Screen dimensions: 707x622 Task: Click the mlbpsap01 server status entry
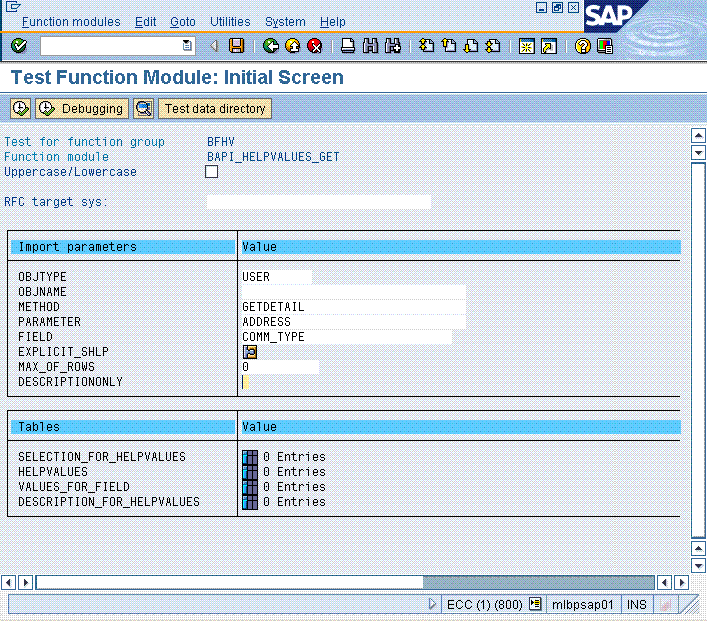(583, 604)
